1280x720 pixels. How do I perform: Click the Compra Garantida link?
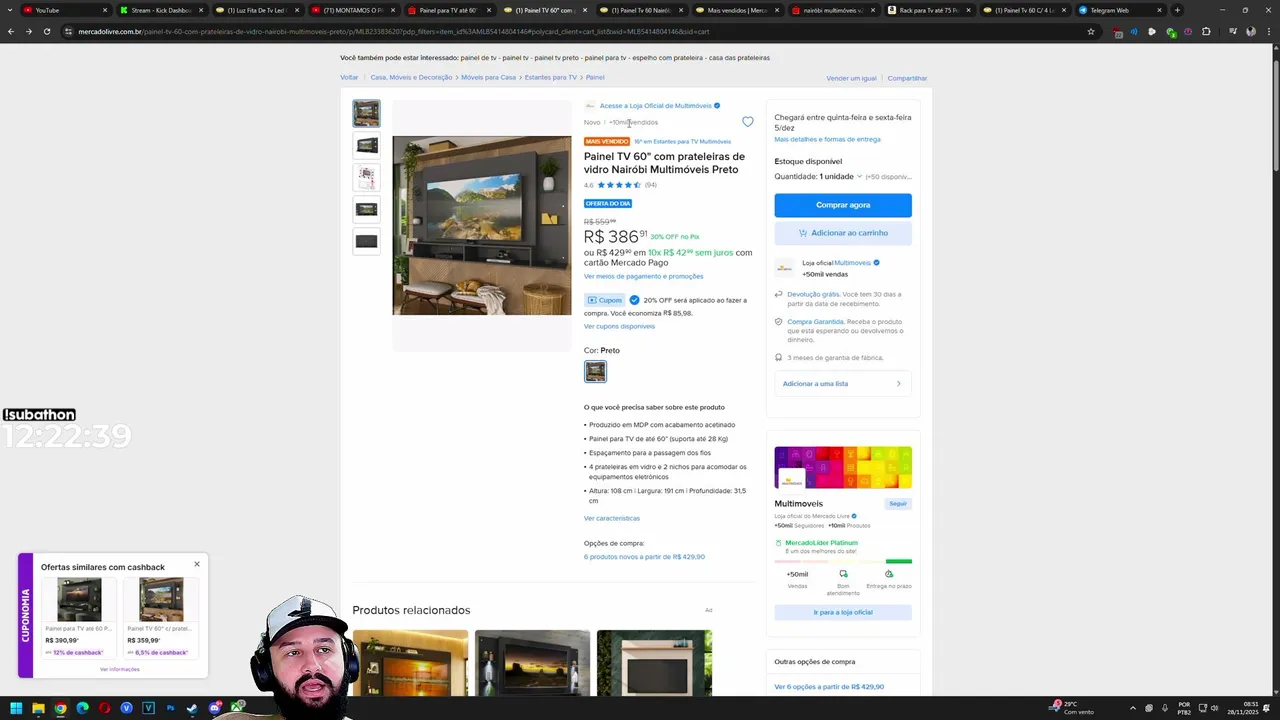point(815,322)
